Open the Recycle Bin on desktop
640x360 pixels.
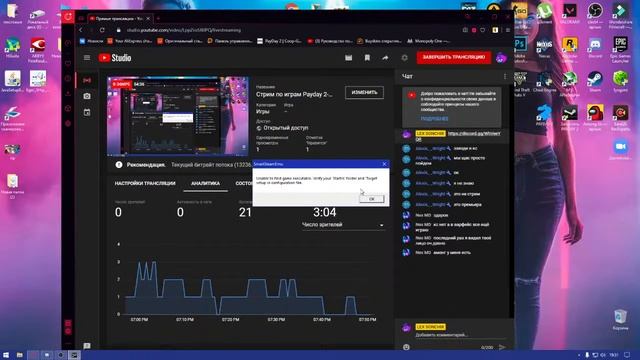coord(620,320)
